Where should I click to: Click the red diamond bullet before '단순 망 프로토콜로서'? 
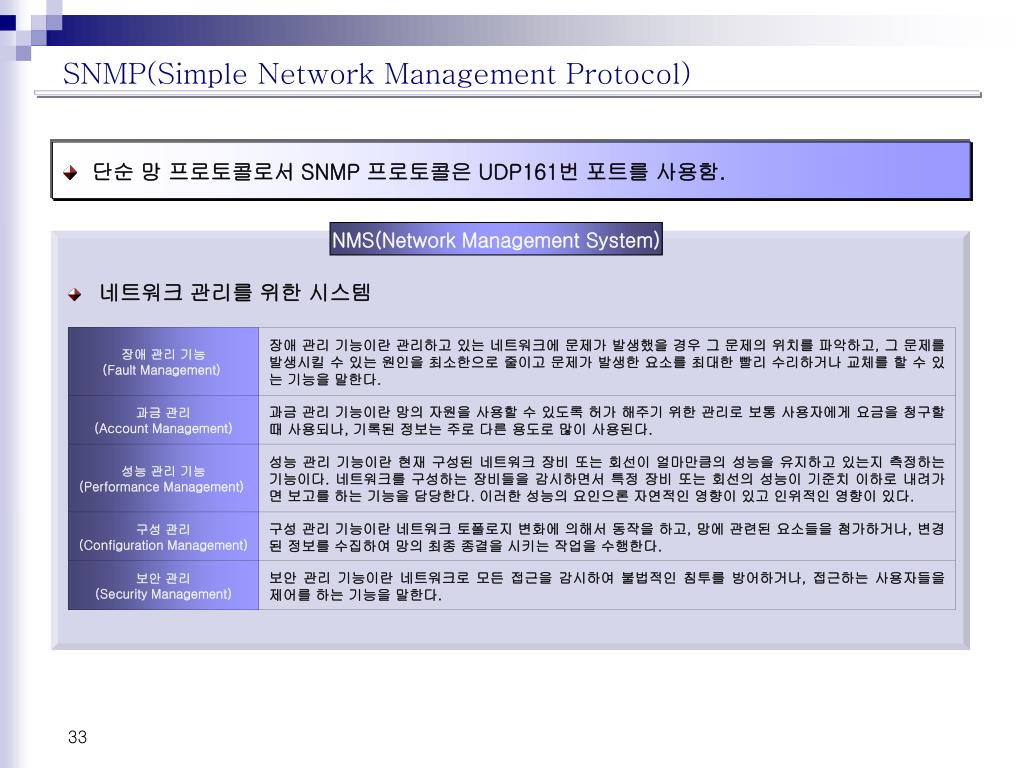point(70,172)
